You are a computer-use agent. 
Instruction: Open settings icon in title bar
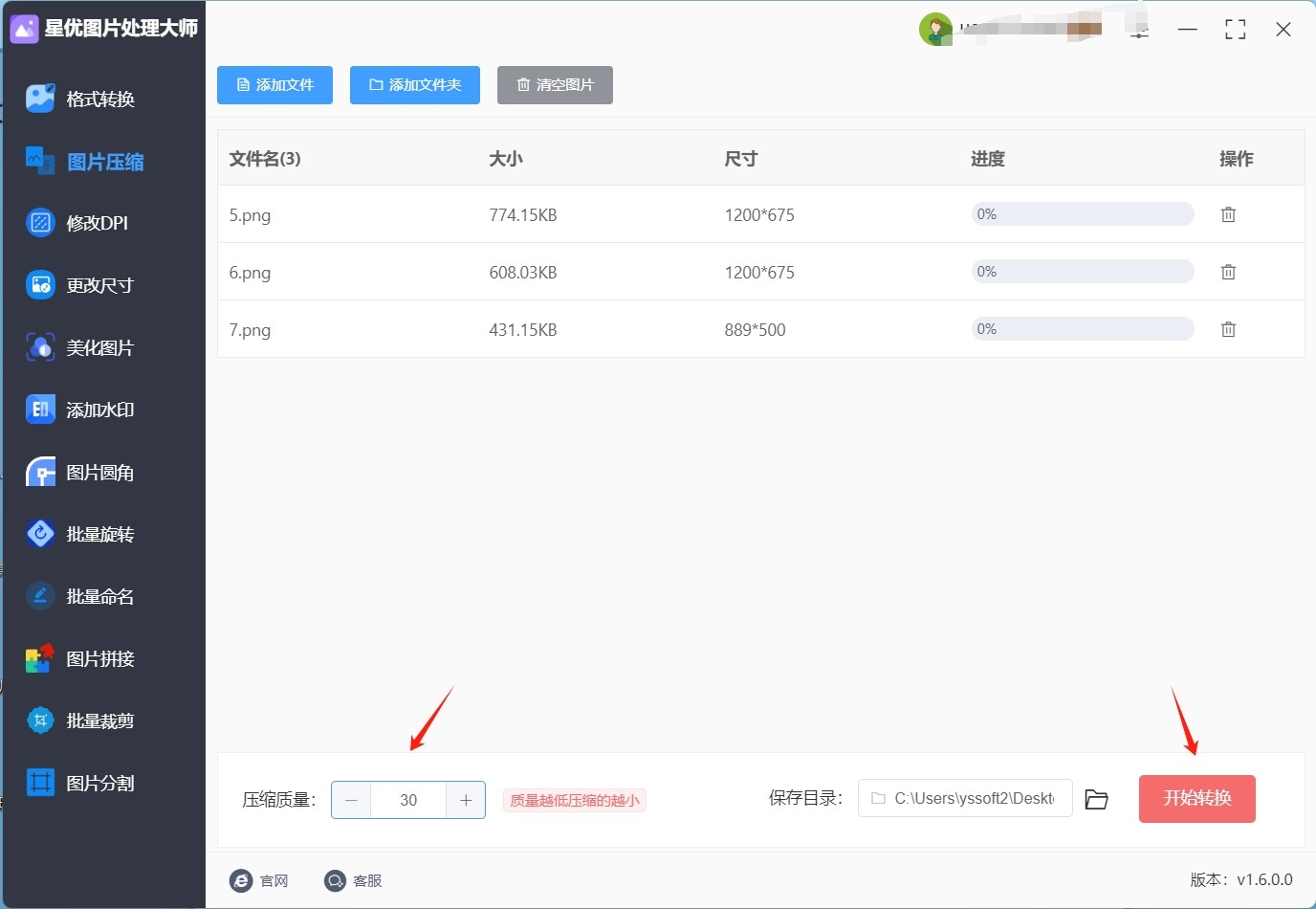pyautogui.click(x=1139, y=31)
